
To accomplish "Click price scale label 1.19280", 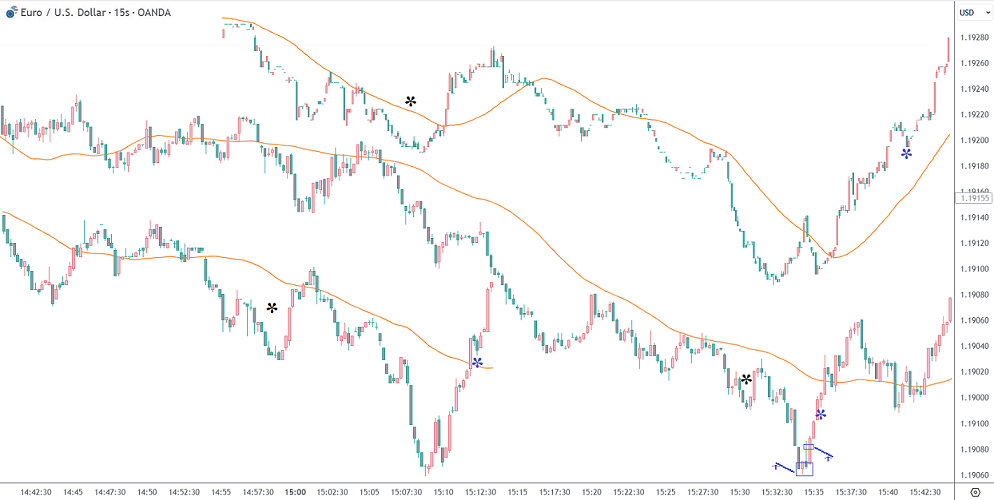I will (x=972, y=37).
